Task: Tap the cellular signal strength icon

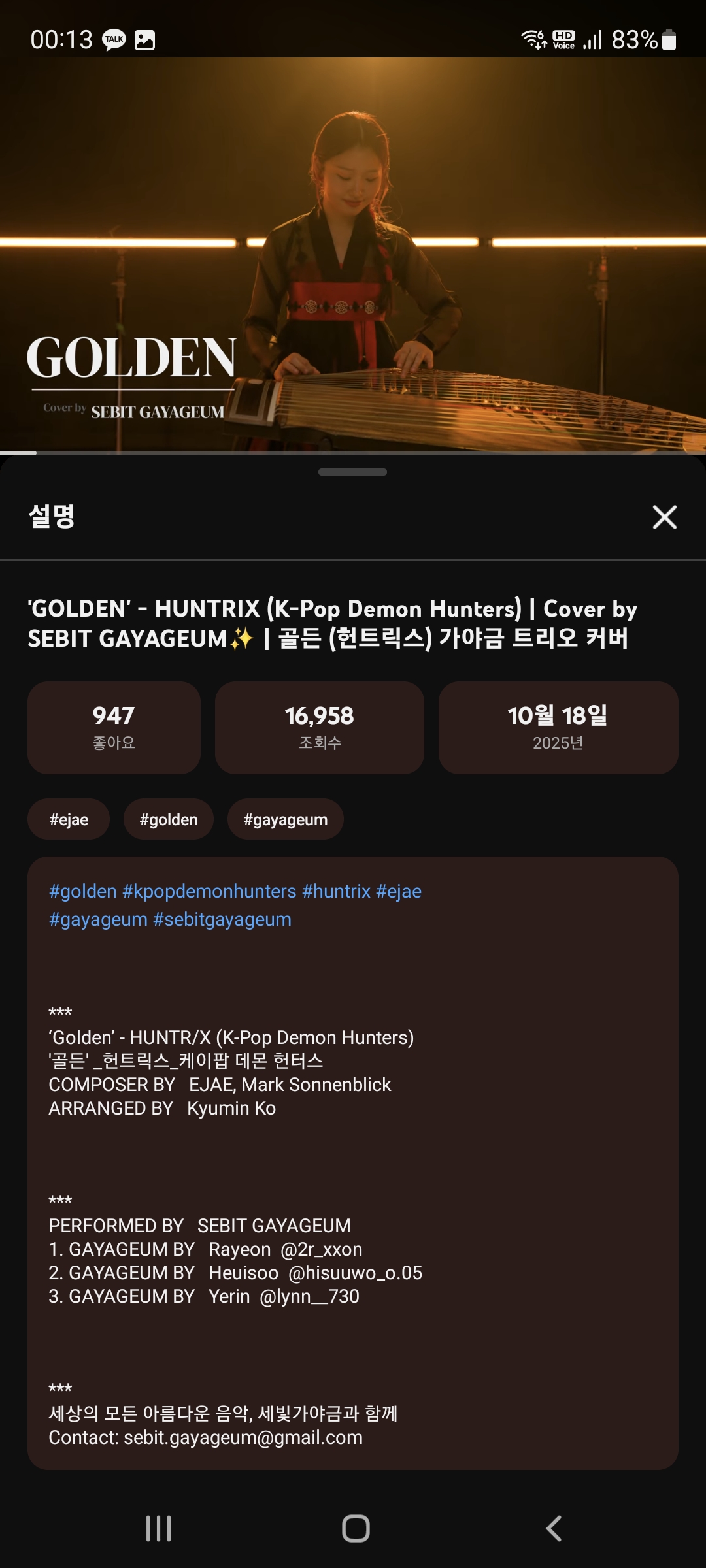Action: click(592, 40)
